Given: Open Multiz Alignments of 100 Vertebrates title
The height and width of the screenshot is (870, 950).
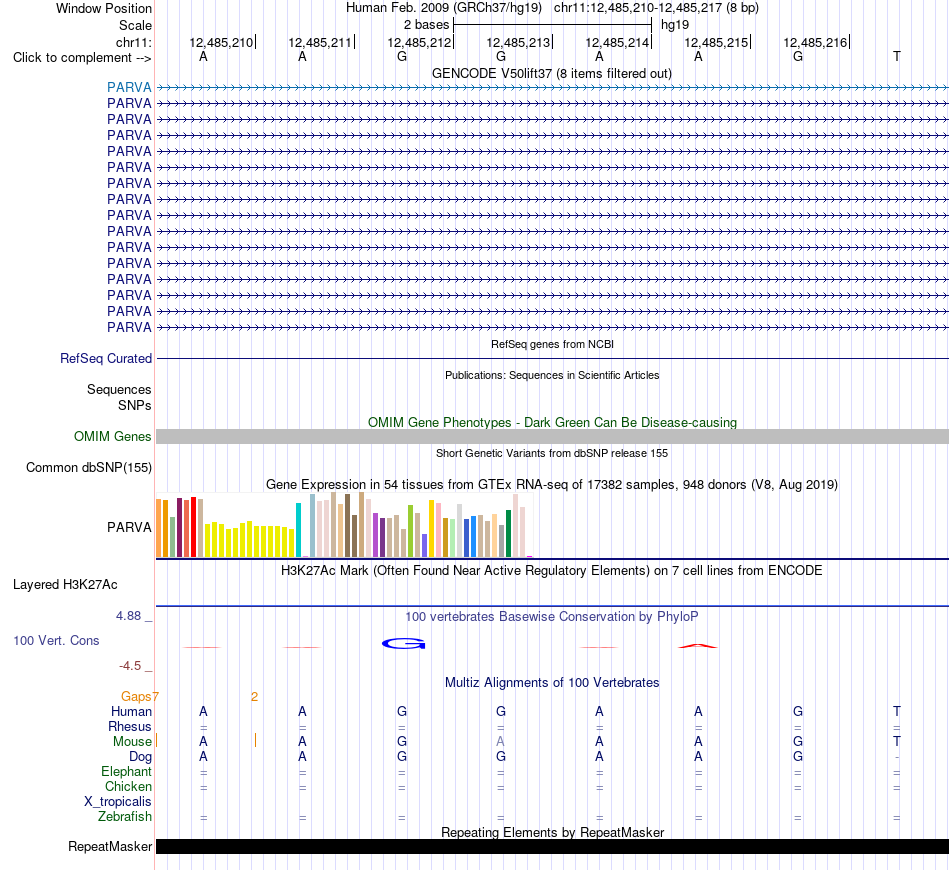Looking at the screenshot, I should pos(552,683).
